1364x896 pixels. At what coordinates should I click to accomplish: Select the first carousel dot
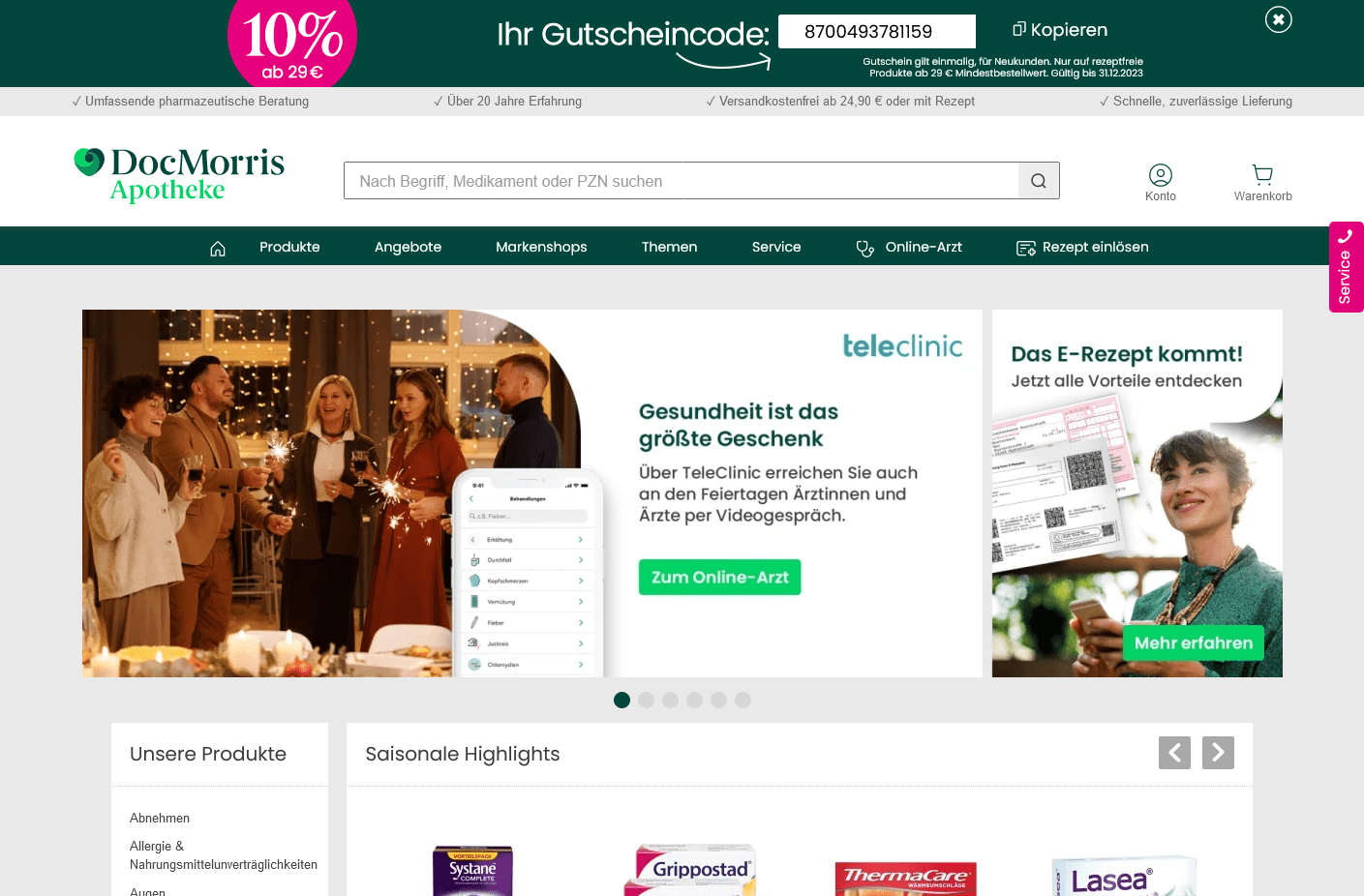point(621,700)
